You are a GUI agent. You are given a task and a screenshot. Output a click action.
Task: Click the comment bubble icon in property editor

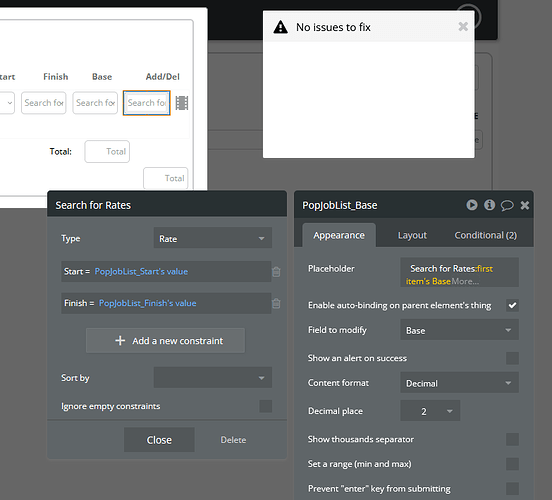pyautogui.click(x=507, y=205)
